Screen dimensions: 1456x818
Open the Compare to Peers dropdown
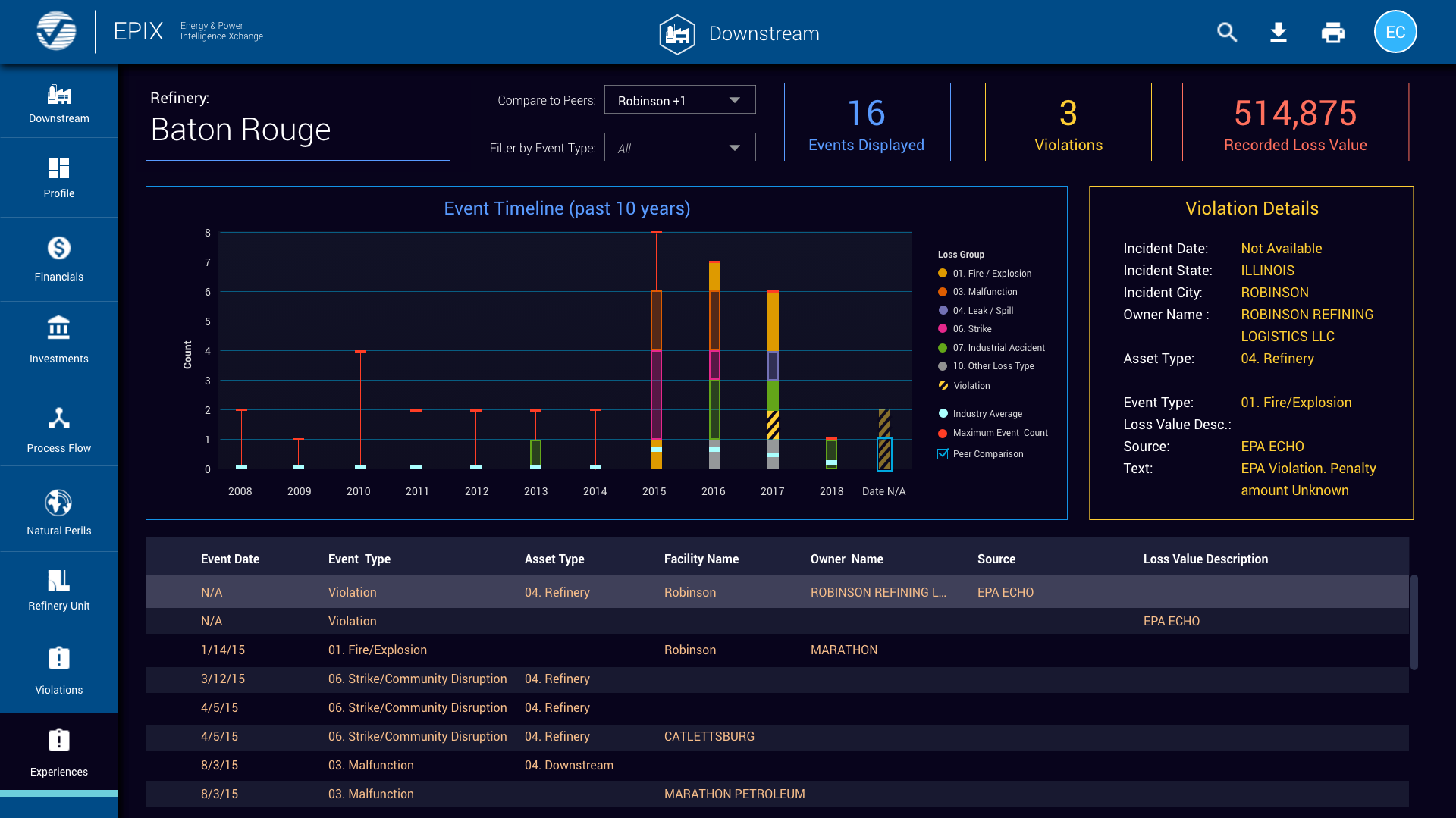(679, 100)
